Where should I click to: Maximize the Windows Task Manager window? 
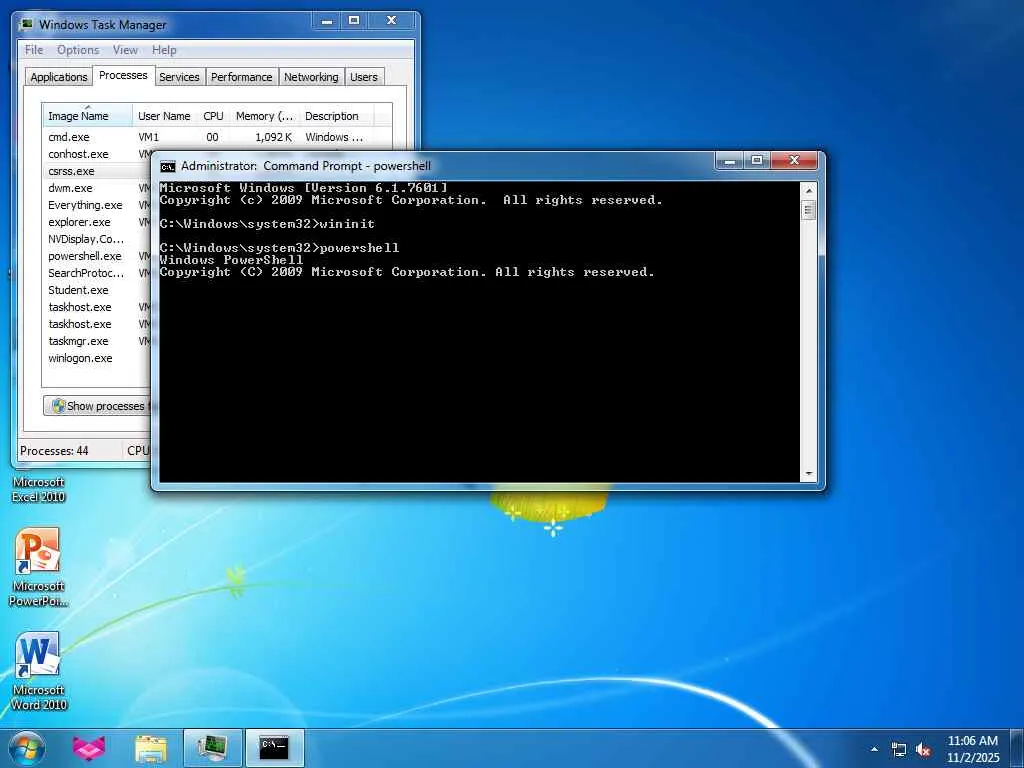354,22
